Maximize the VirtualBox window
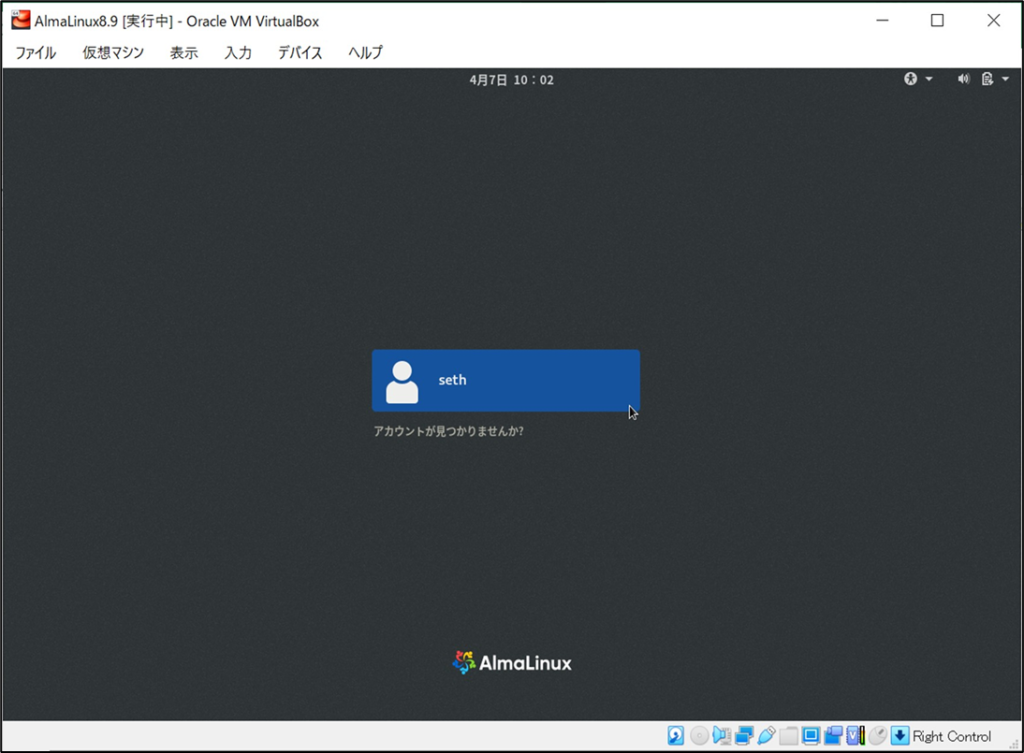 (937, 20)
